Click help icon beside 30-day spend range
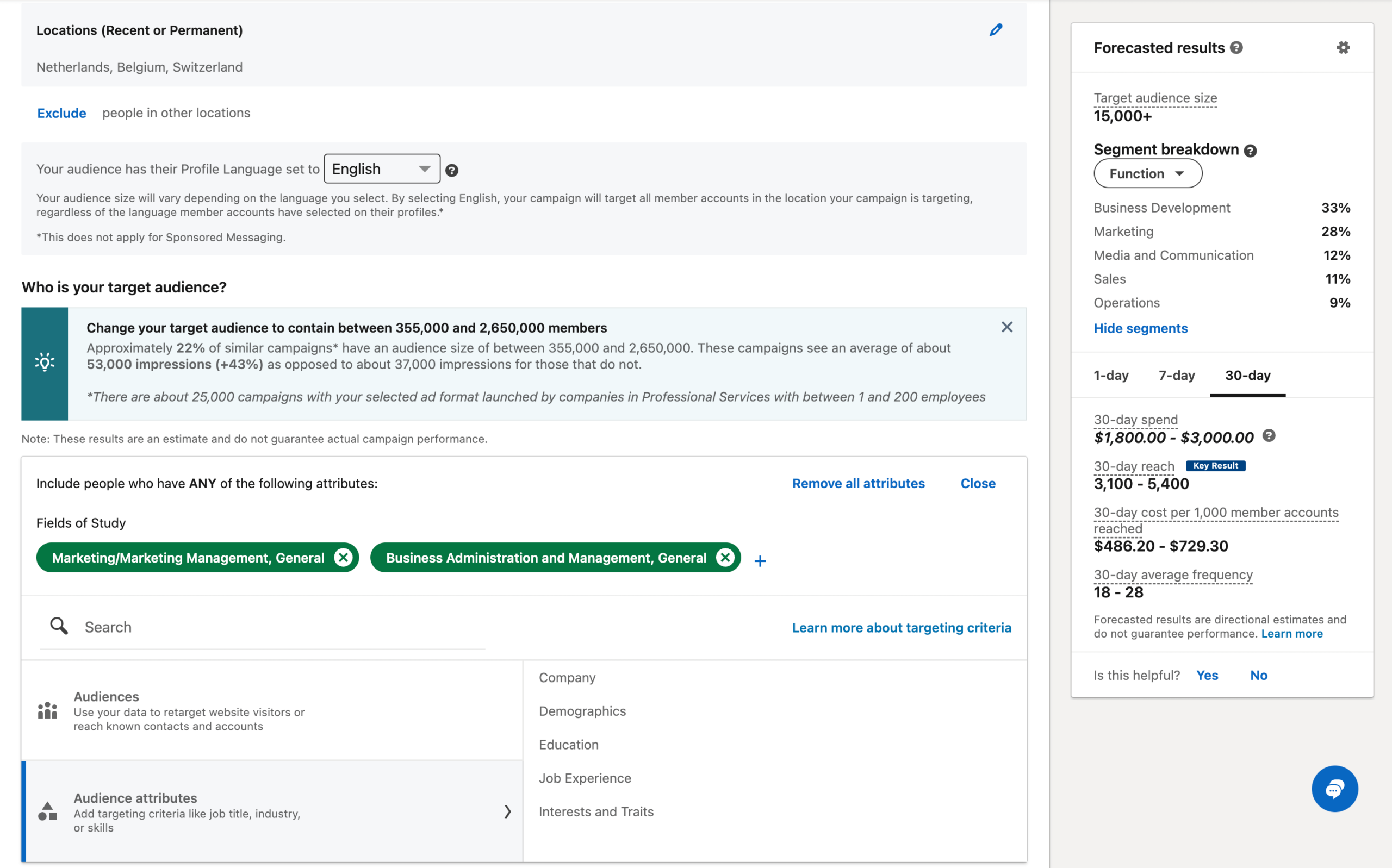The image size is (1392, 868). pos(1269,436)
